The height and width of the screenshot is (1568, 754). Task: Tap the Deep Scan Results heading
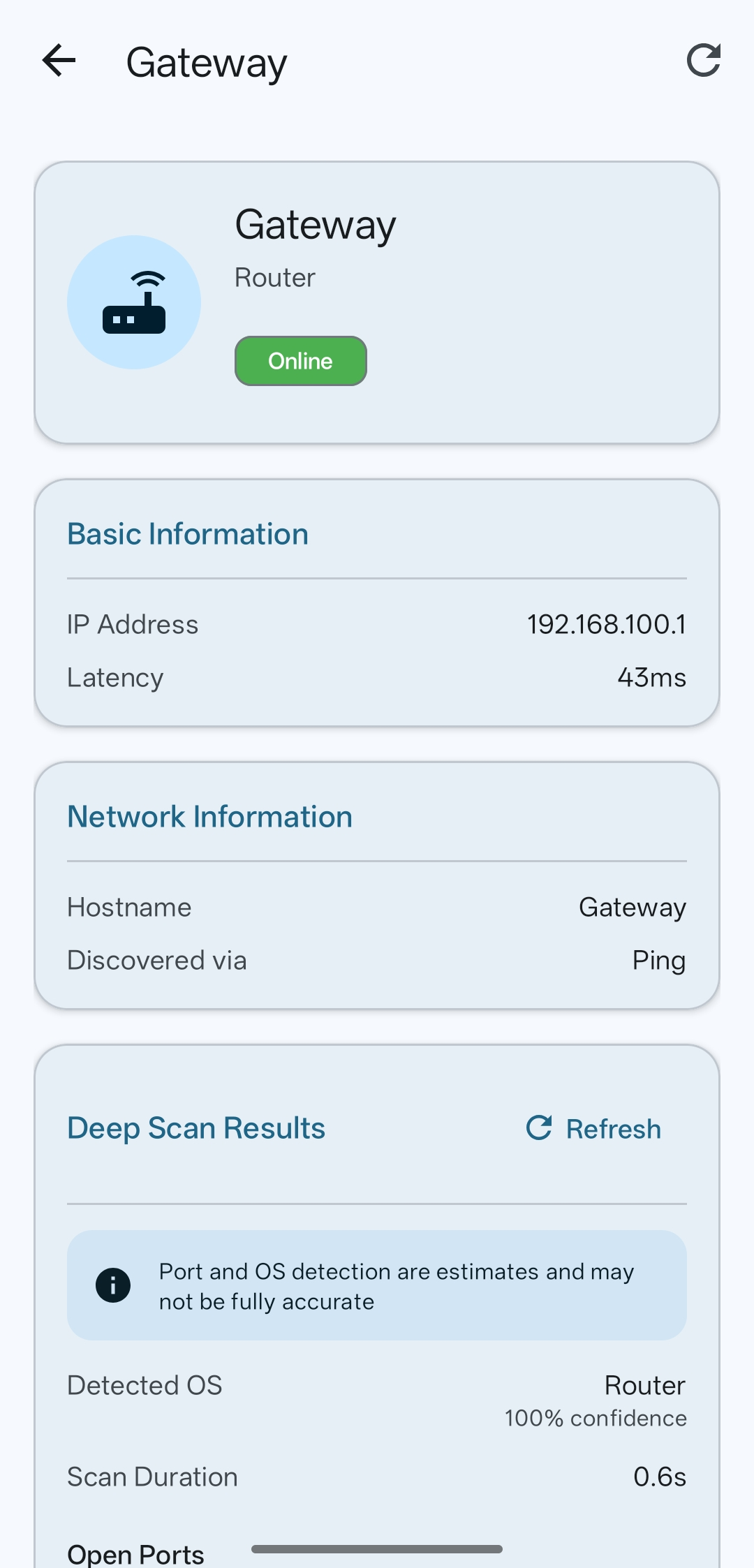coord(196,1128)
